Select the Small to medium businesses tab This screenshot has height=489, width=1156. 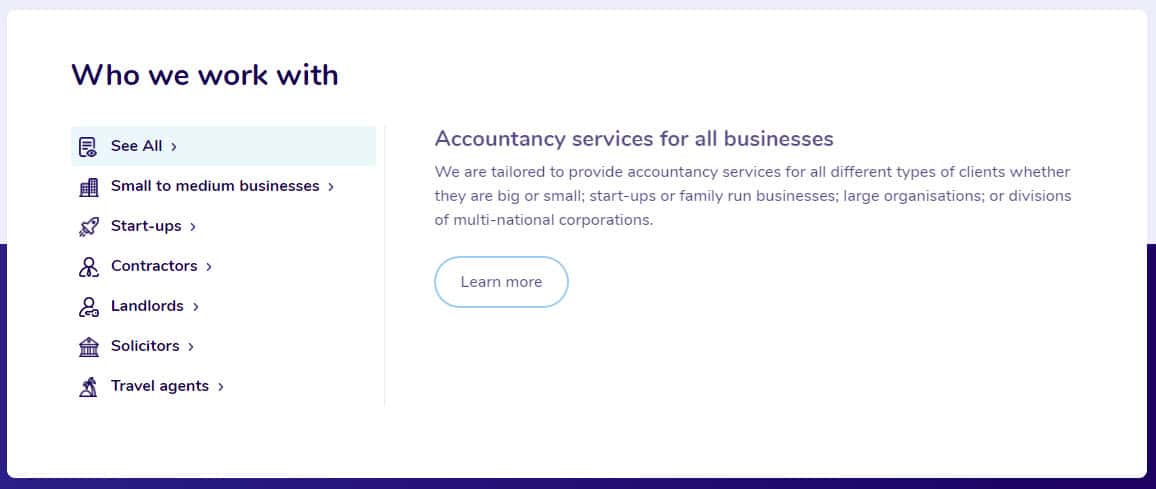[223, 186]
